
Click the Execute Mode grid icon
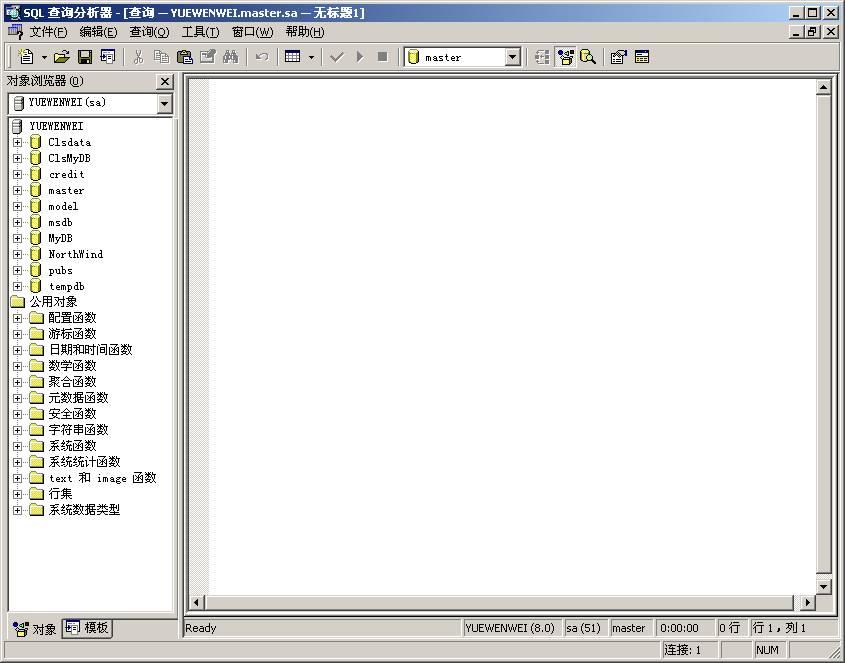click(293, 57)
